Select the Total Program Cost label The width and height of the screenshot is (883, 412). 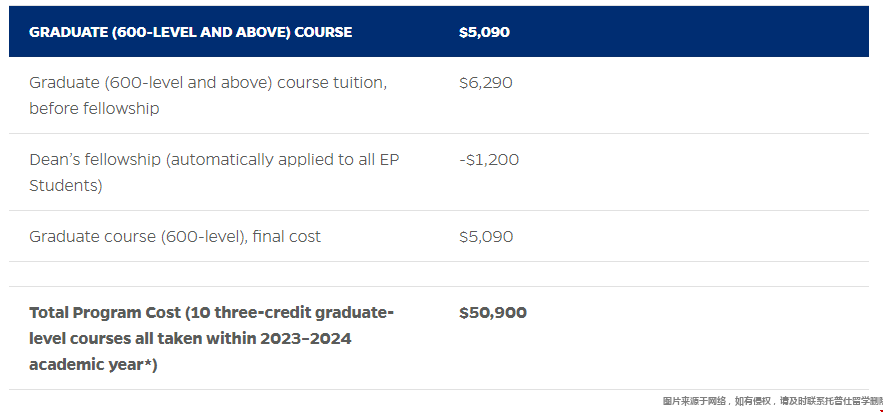point(211,338)
